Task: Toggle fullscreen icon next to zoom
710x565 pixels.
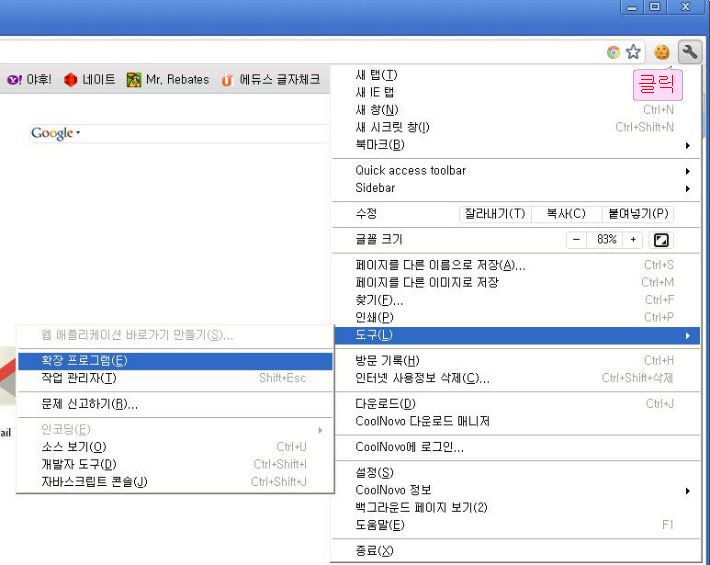Action: 661,240
